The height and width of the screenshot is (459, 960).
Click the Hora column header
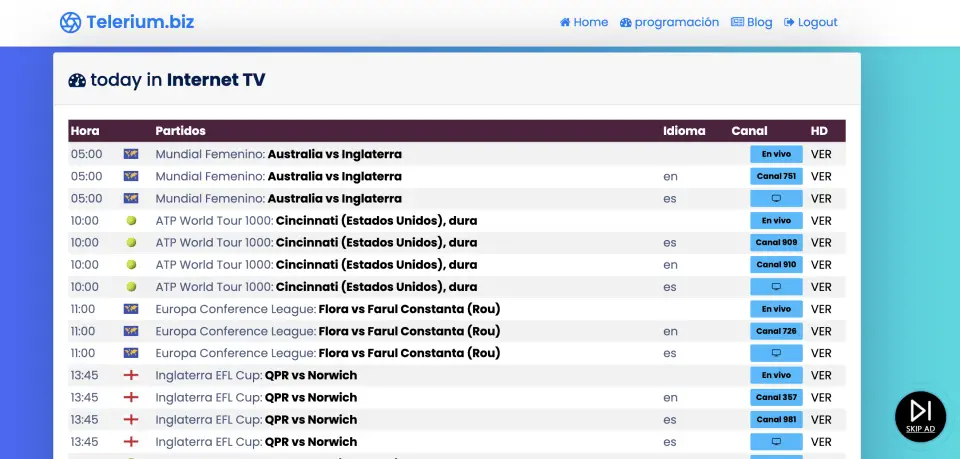pos(85,131)
